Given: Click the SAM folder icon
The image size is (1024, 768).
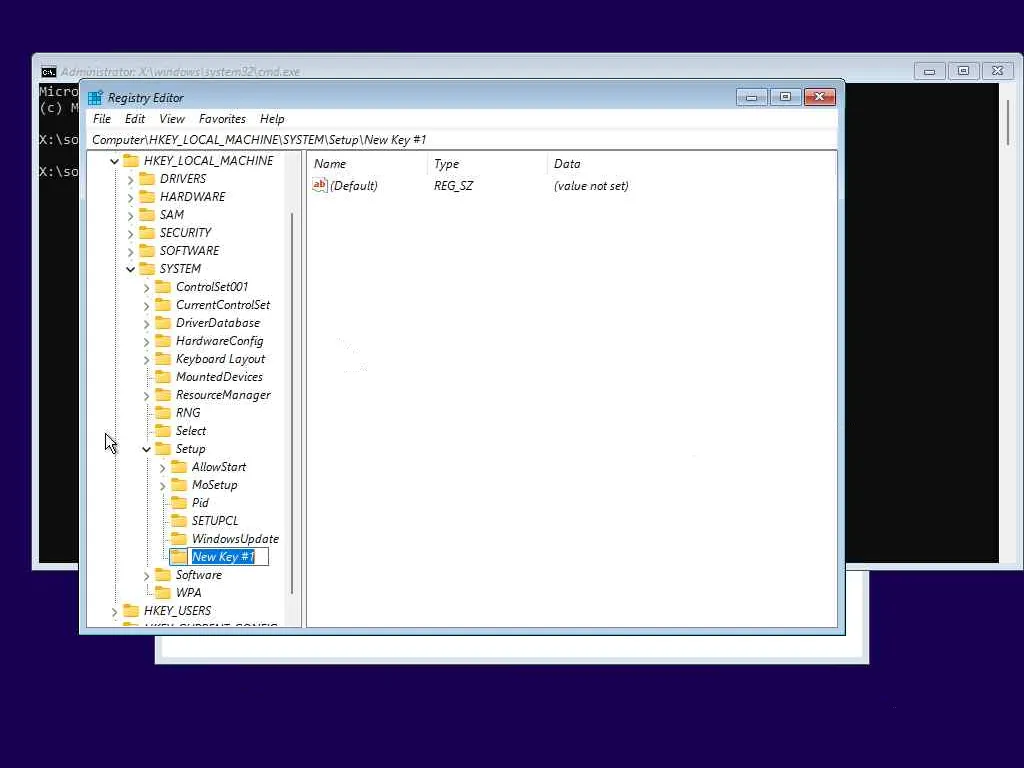Looking at the screenshot, I should point(148,215).
